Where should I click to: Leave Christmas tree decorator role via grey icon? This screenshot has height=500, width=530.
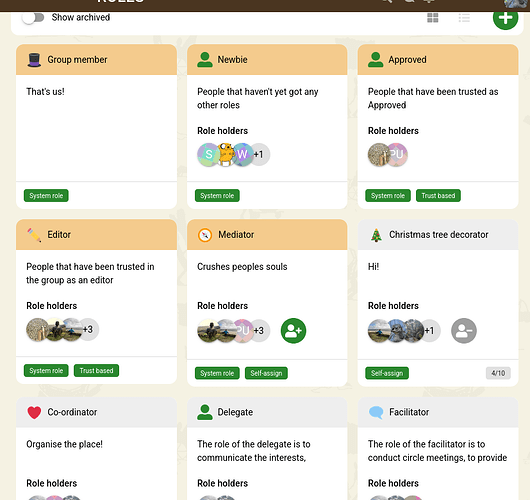464,331
